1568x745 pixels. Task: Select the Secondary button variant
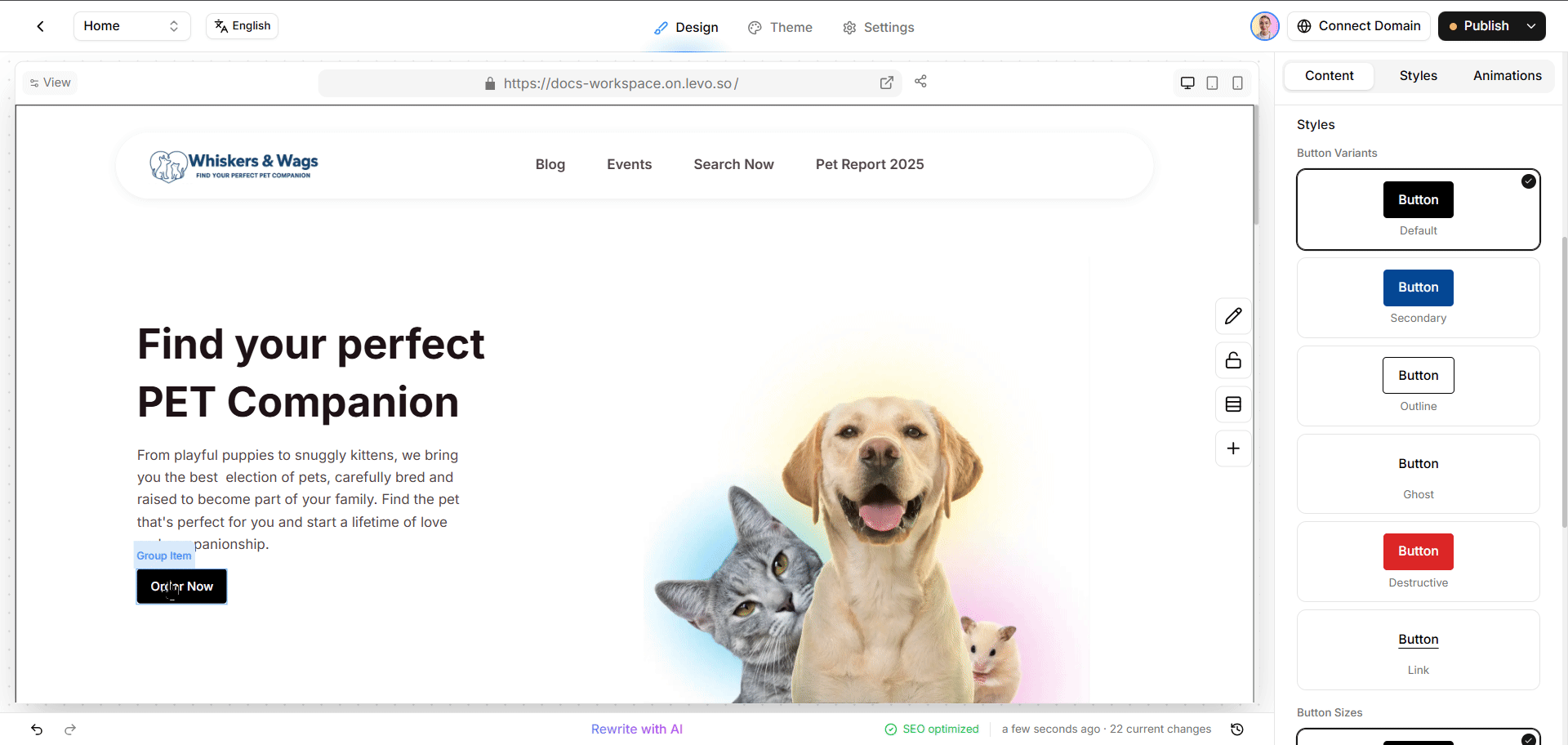(x=1418, y=298)
